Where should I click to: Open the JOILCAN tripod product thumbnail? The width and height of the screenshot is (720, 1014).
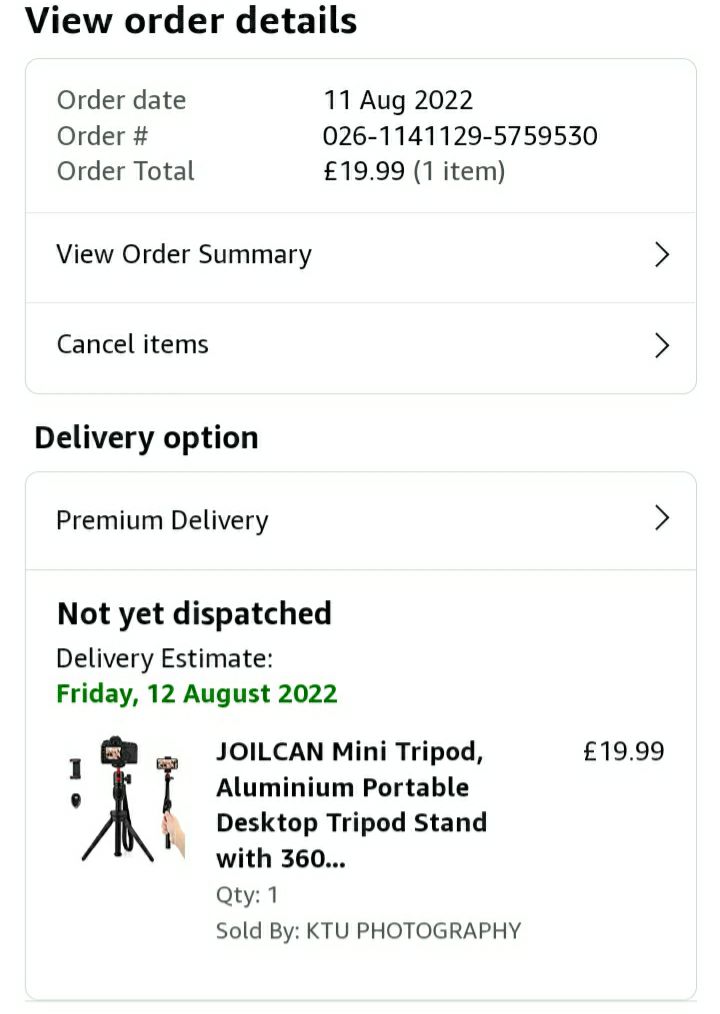coord(127,799)
